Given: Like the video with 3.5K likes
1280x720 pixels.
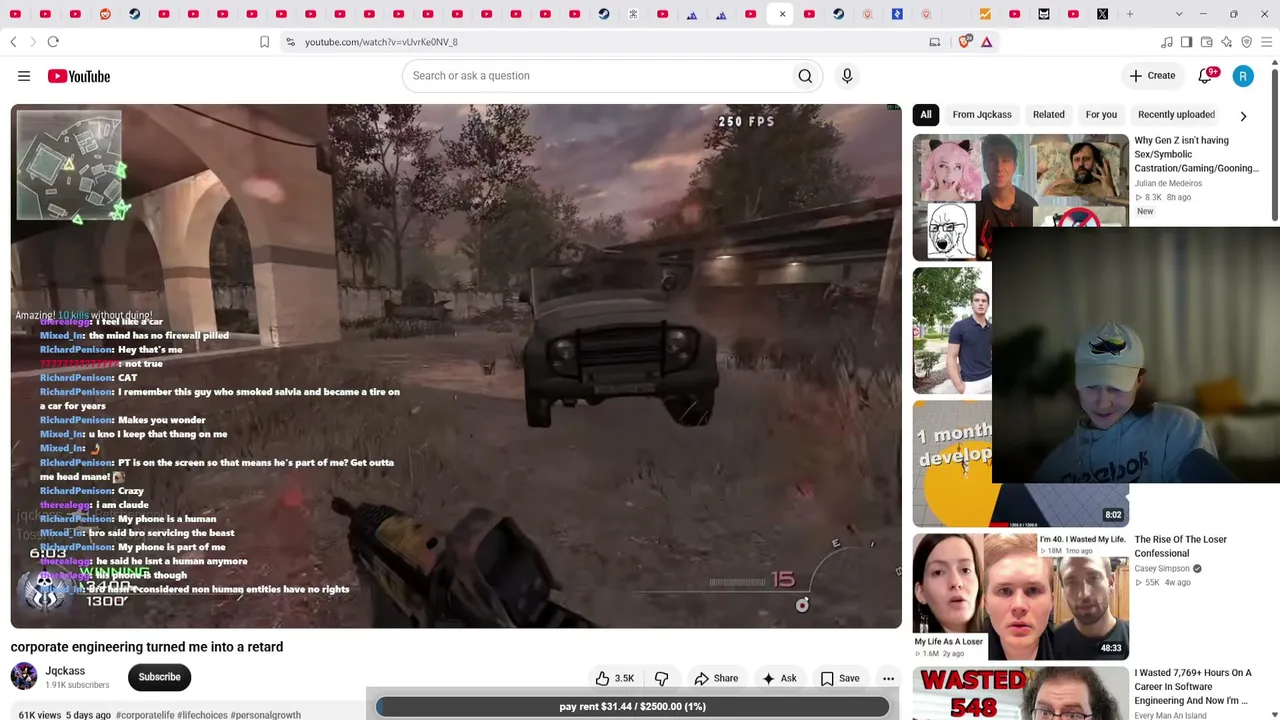Looking at the screenshot, I should [x=614, y=678].
